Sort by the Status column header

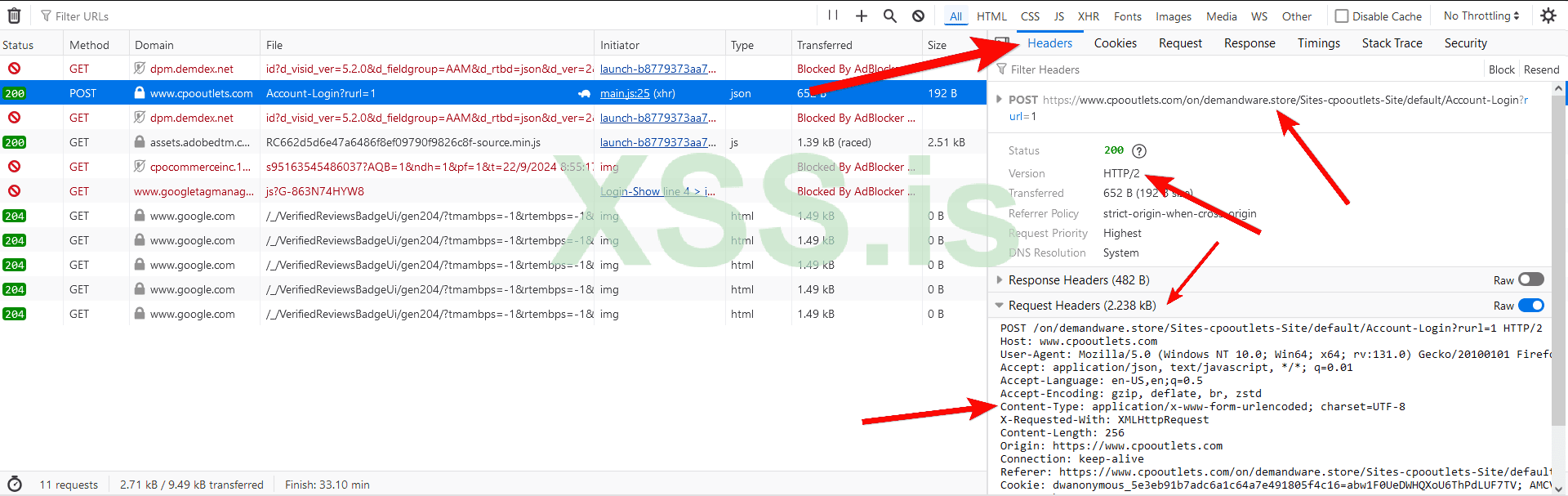coord(31,45)
